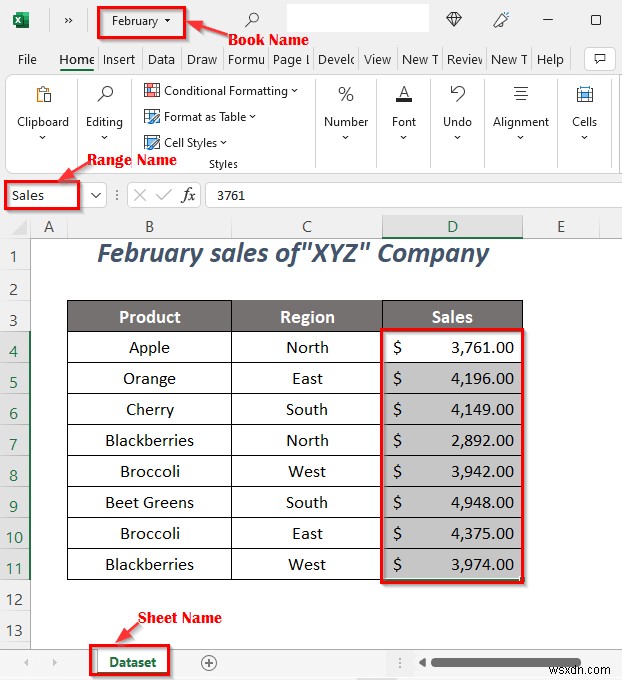Click the Region column header cell

pos(307,317)
